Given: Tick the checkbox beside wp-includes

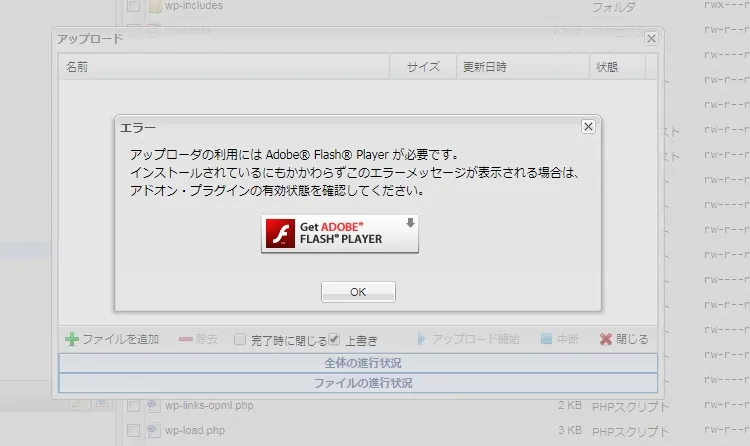Looking at the screenshot, I should (133, 6).
